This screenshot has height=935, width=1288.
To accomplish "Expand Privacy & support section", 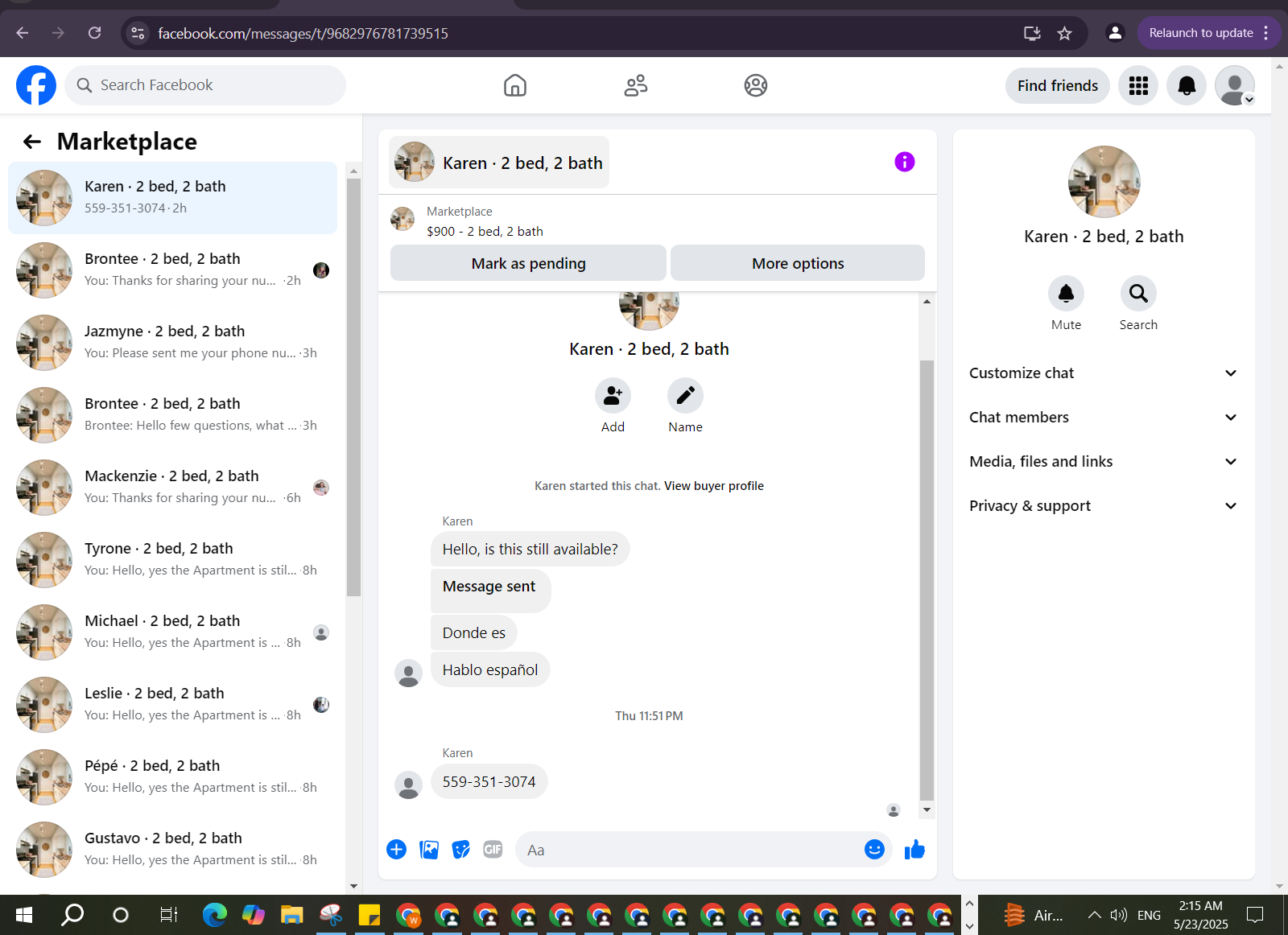I will pyautogui.click(x=1103, y=505).
